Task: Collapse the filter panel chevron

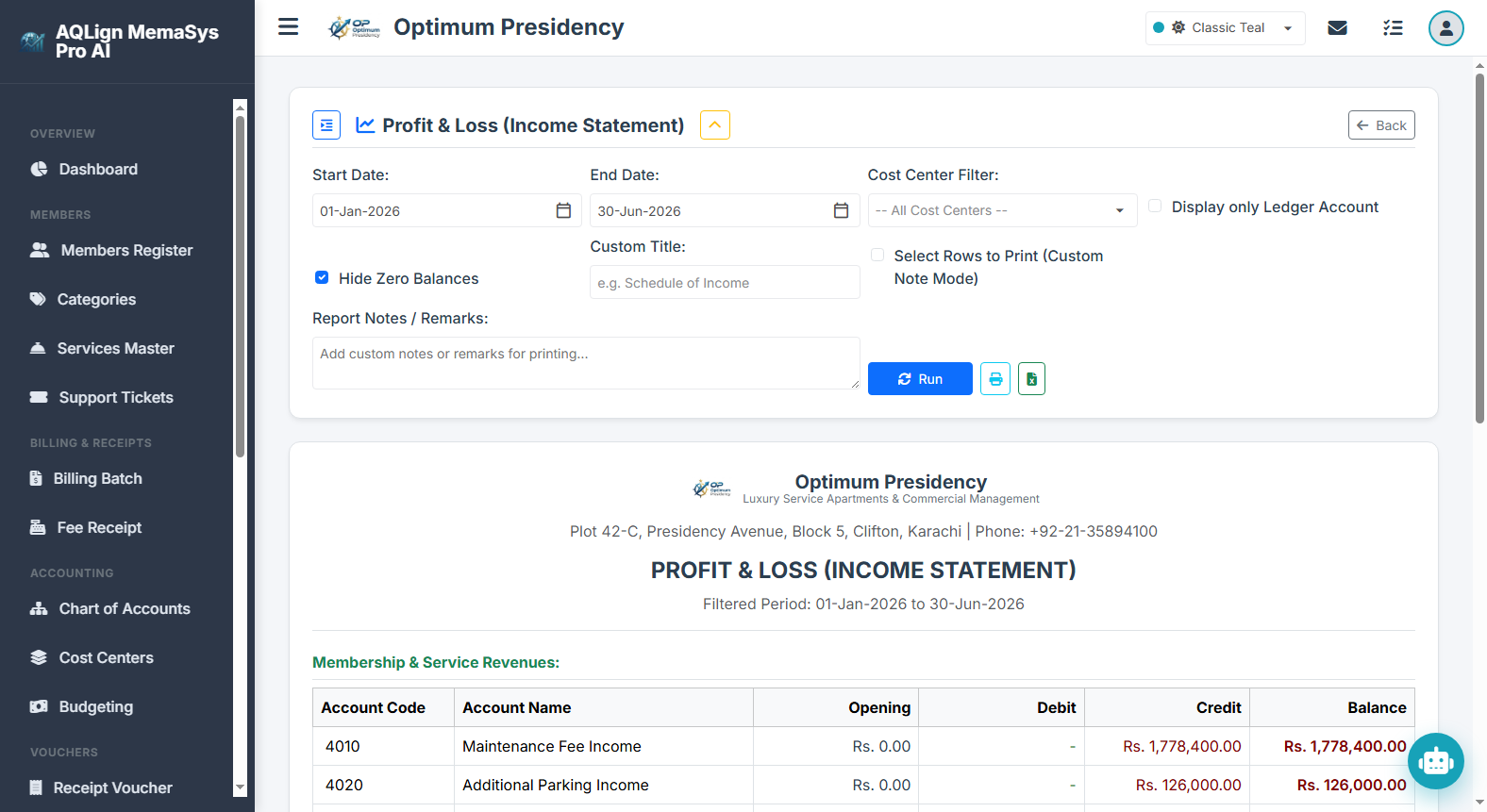Action: (x=715, y=124)
